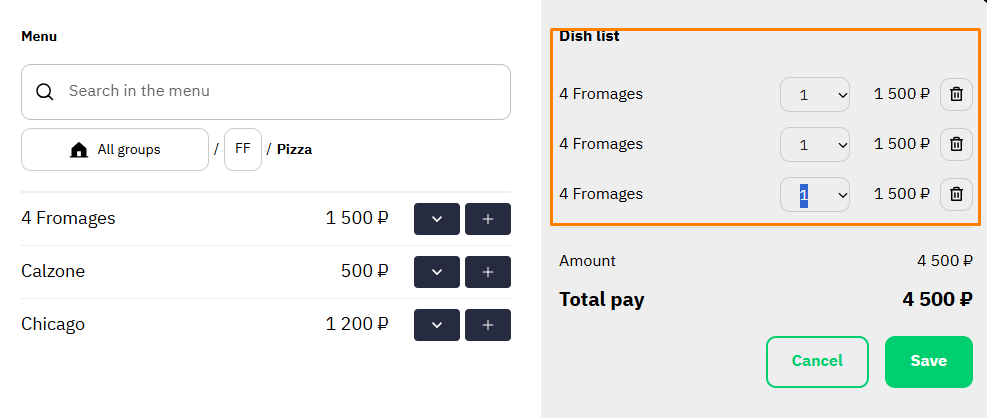Open highlighted quantity dropdown of third dish

click(x=815, y=195)
